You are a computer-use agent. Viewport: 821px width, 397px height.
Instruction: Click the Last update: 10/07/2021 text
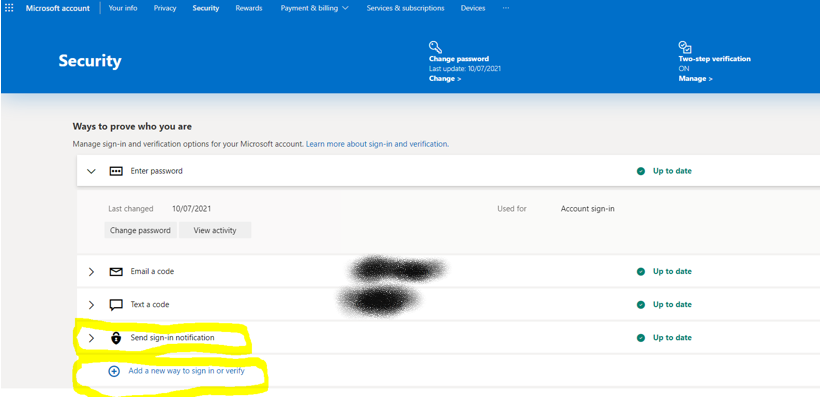pos(465,69)
